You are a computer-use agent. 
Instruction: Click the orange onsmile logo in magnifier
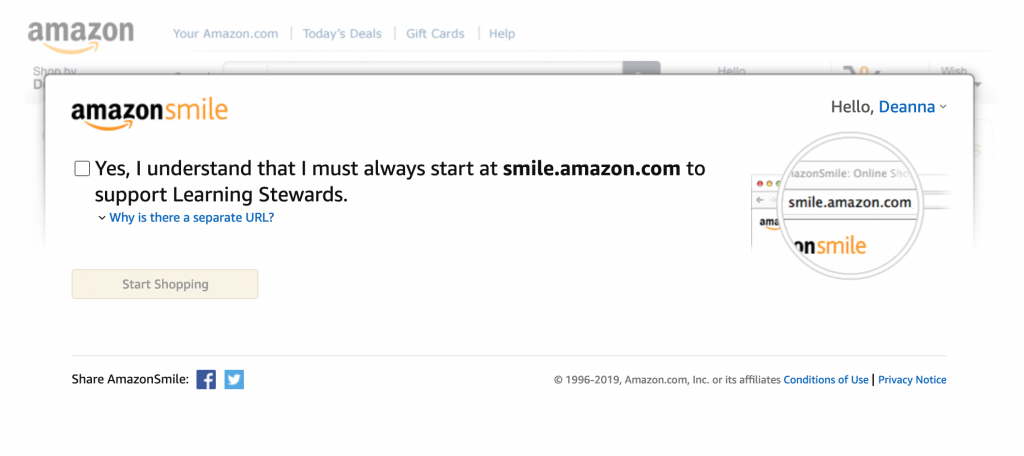tap(827, 246)
